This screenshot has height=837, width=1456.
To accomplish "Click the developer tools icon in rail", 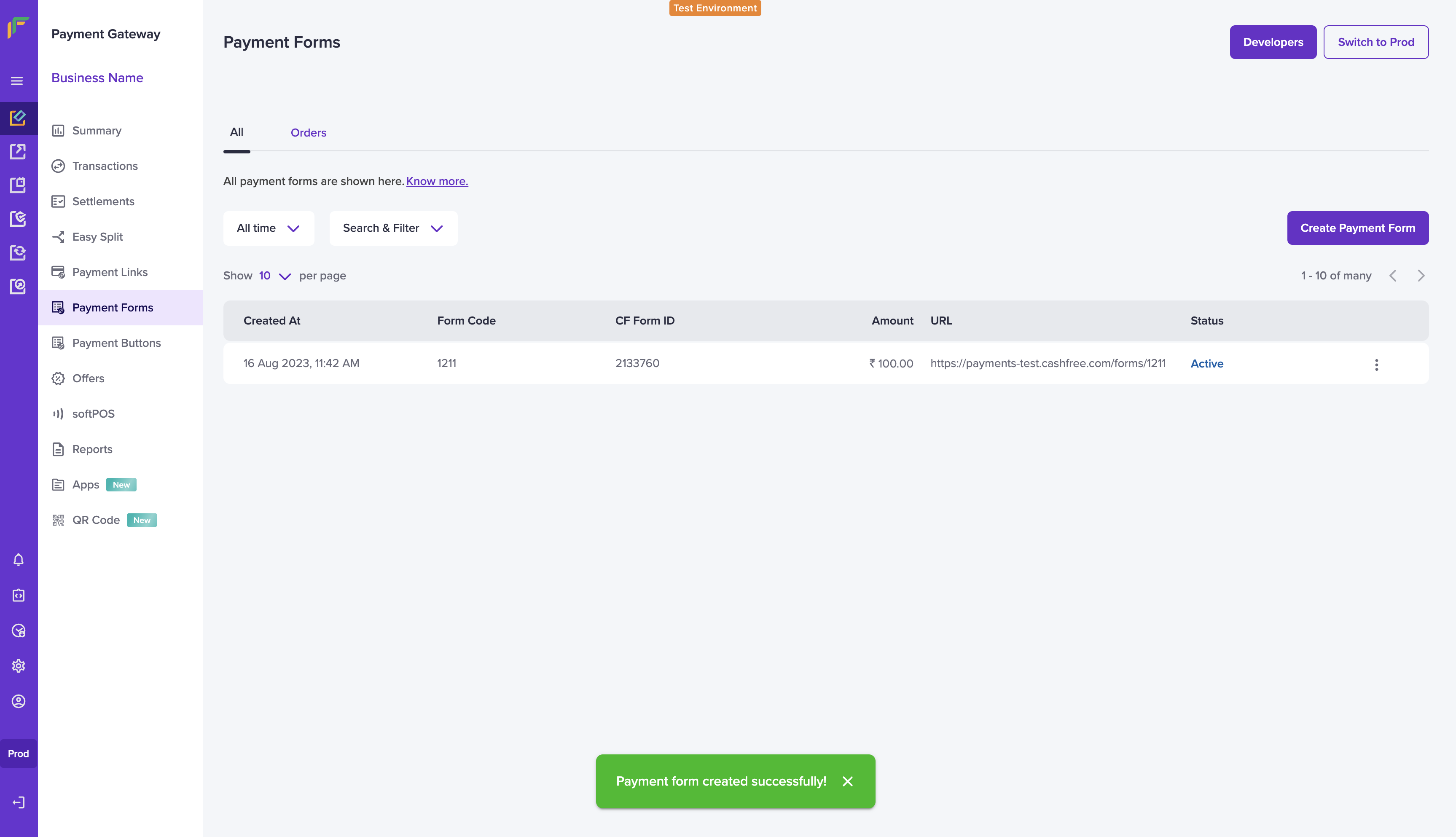I will [19, 596].
